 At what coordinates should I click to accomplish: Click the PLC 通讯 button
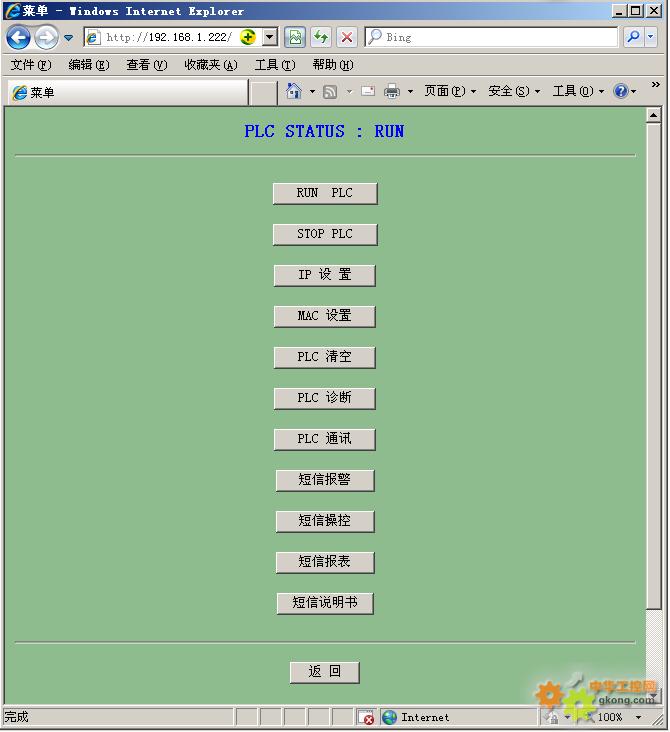(325, 439)
